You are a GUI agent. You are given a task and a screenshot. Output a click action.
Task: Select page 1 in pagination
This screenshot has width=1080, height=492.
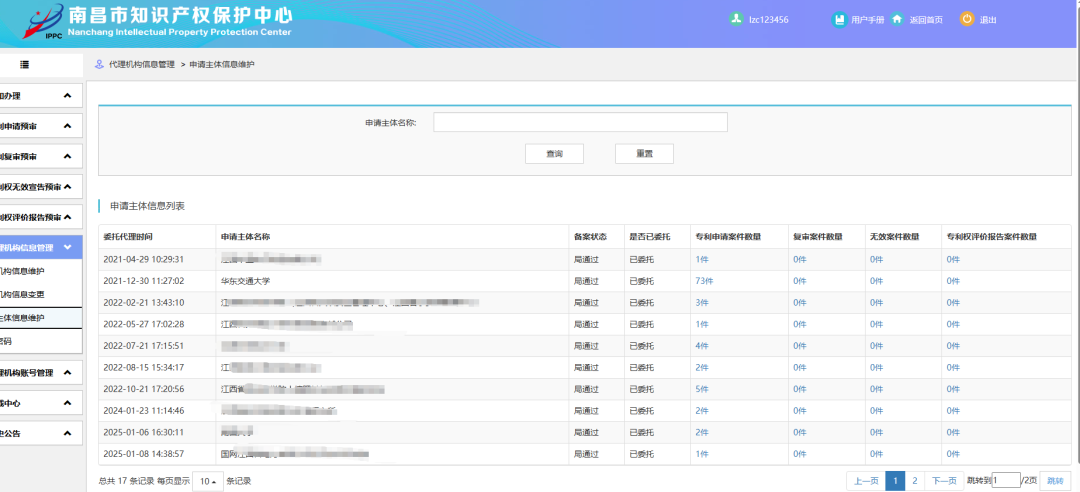point(895,481)
